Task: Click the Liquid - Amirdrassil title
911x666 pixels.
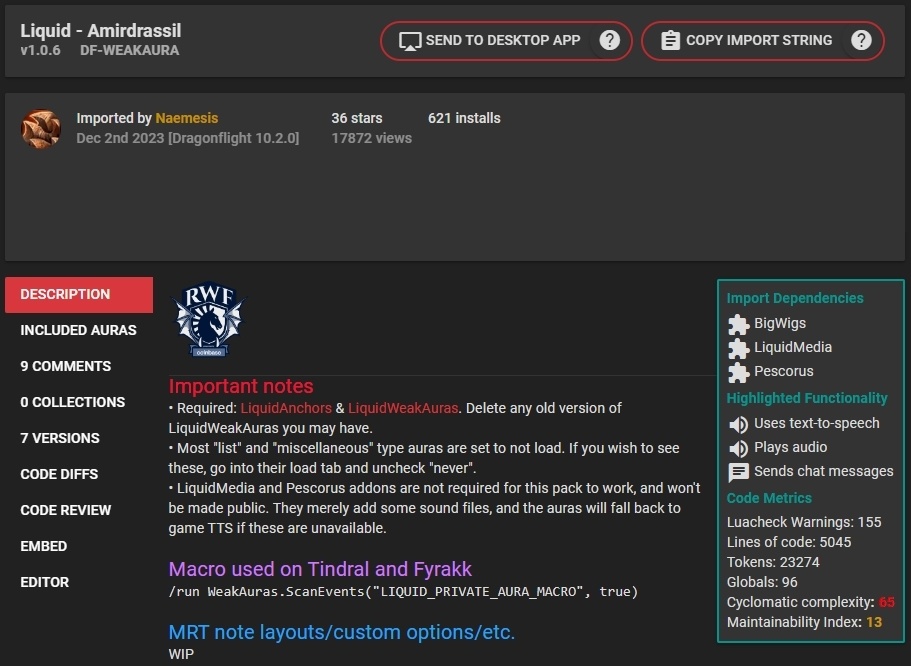Action: click(101, 30)
